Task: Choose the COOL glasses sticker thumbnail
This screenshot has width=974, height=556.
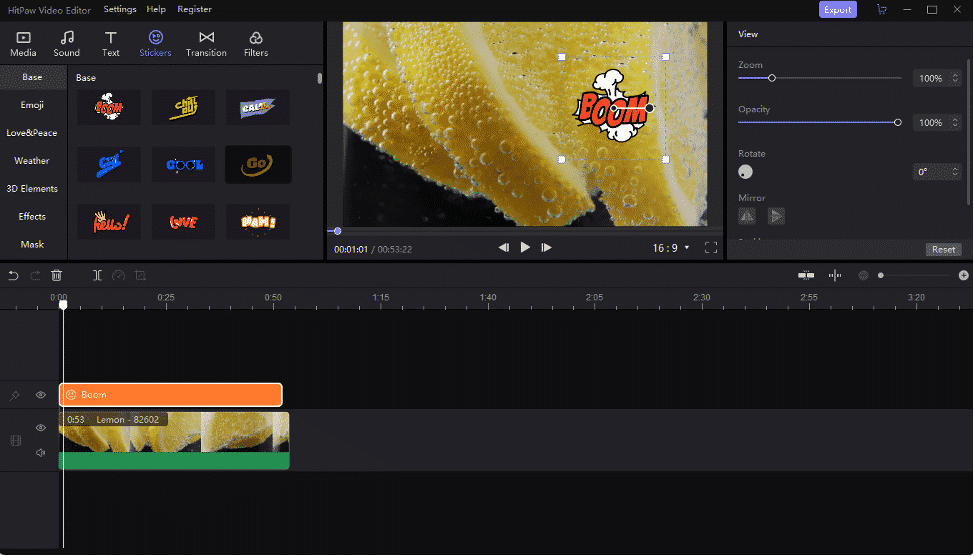Action: tap(183, 165)
